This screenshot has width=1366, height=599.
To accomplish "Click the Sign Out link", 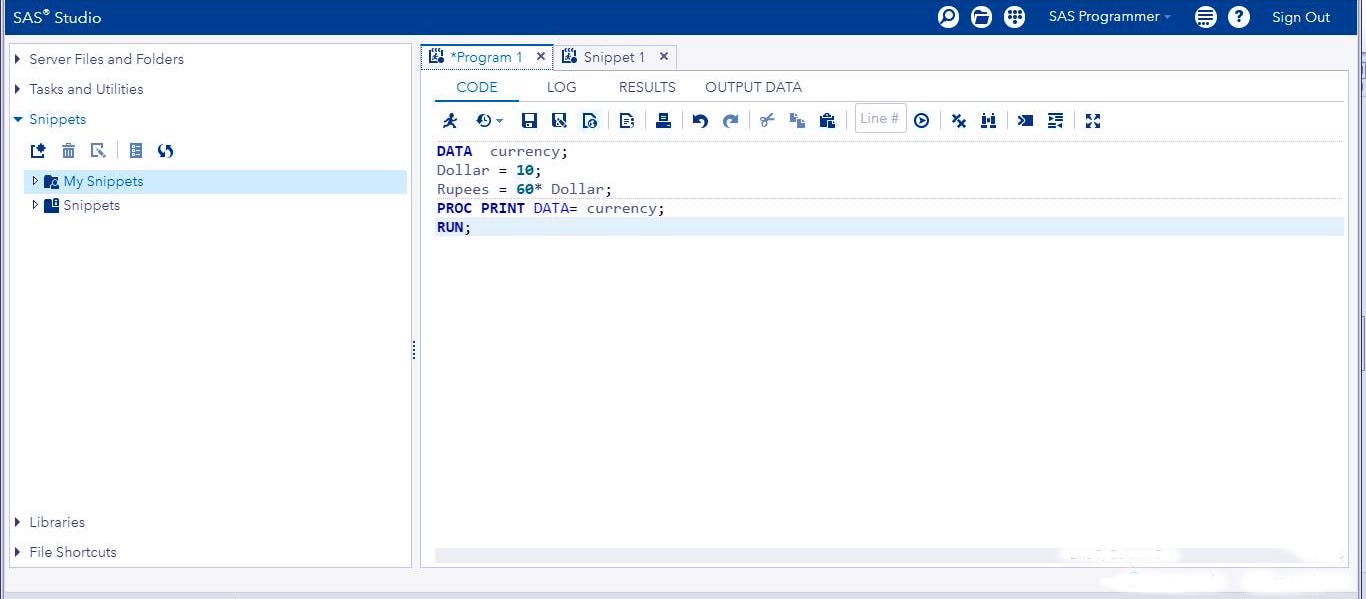I will coord(1301,17).
